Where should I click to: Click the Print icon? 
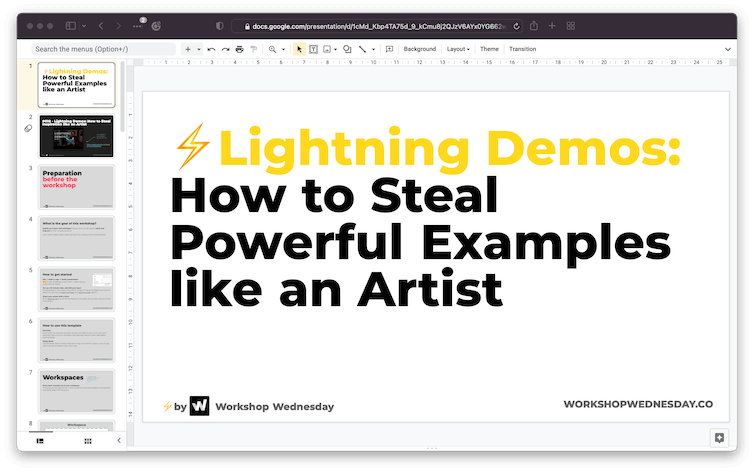pyautogui.click(x=239, y=49)
